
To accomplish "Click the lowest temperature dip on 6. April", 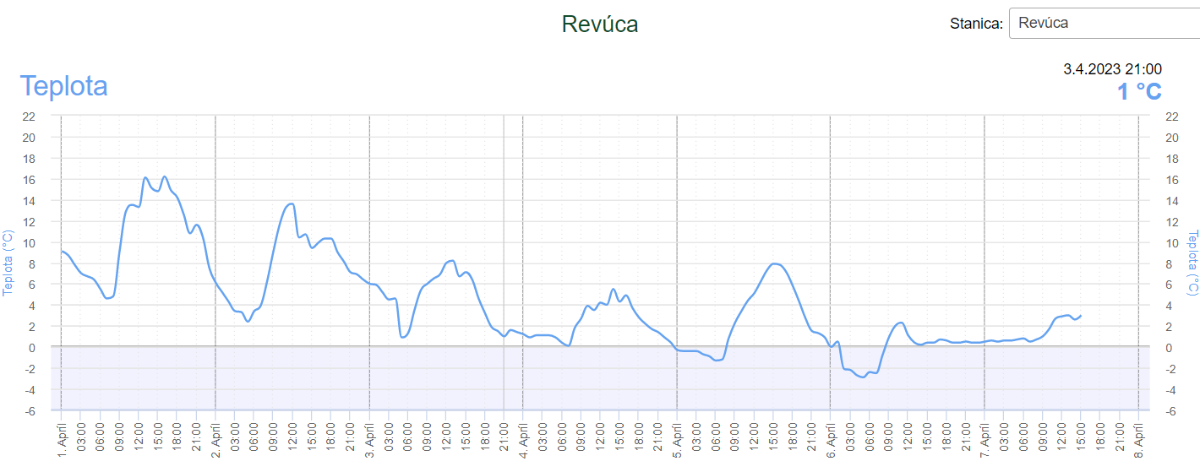I will point(862,377).
